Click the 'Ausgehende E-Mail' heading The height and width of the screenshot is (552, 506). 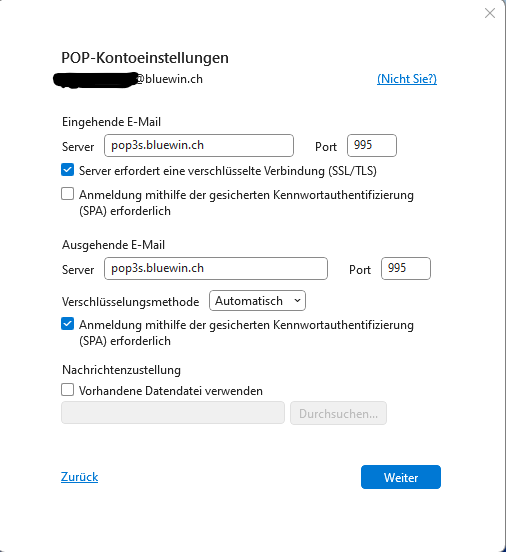(113, 245)
